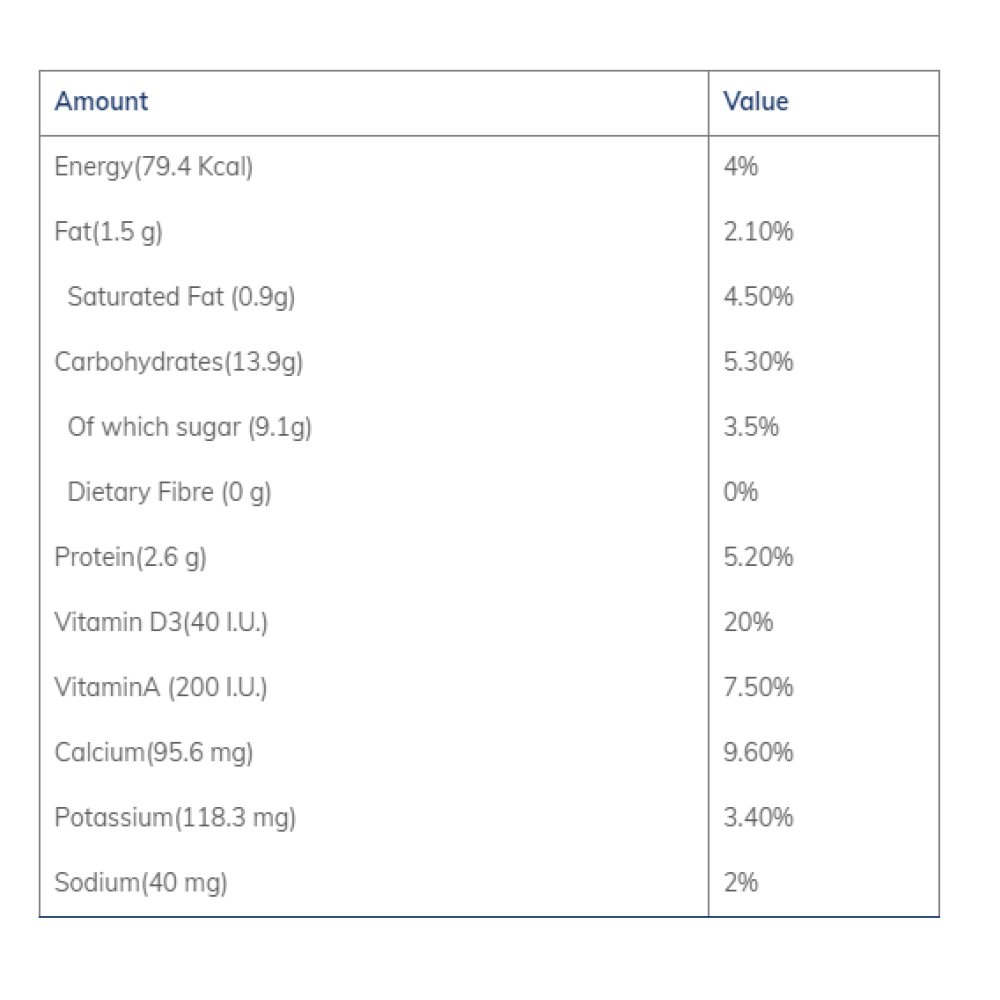
Task: Select the Of which sugar (9.1g) entry
Action: point(190,427)
